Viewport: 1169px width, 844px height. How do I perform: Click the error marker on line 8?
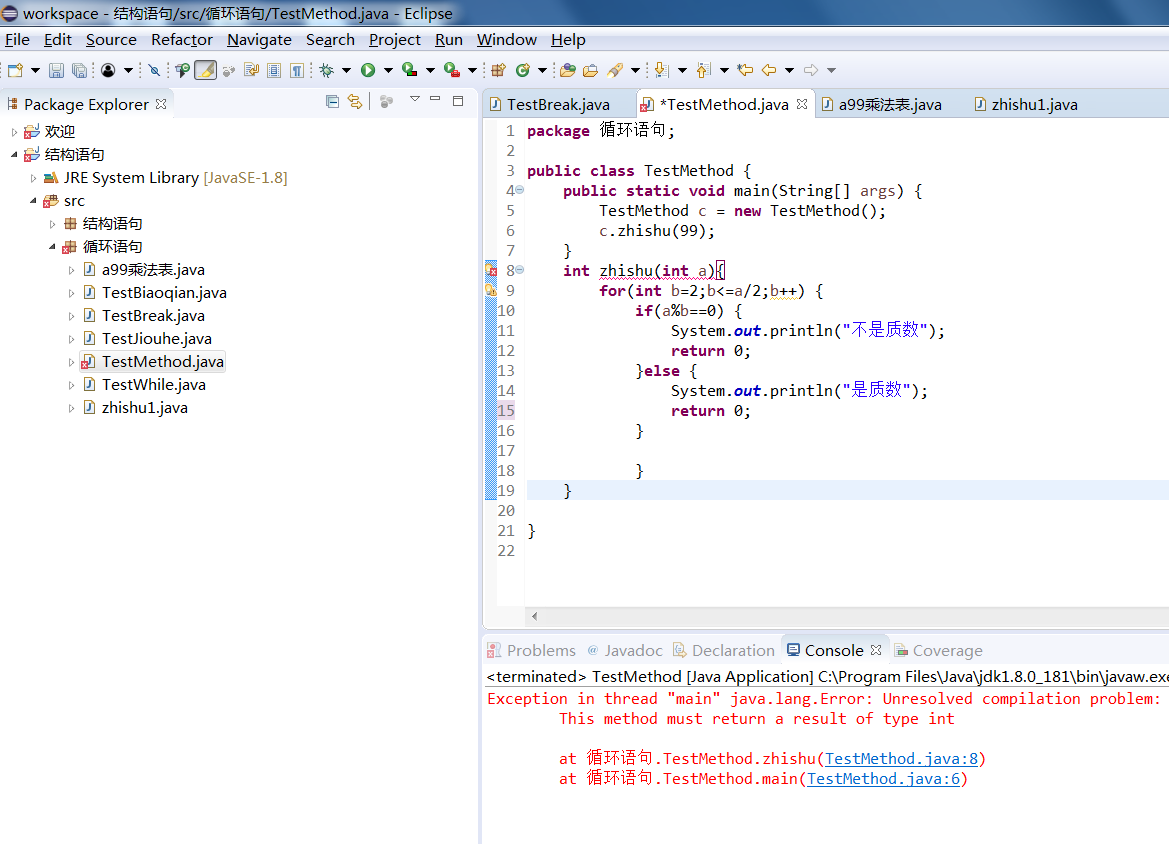(491, 271)
